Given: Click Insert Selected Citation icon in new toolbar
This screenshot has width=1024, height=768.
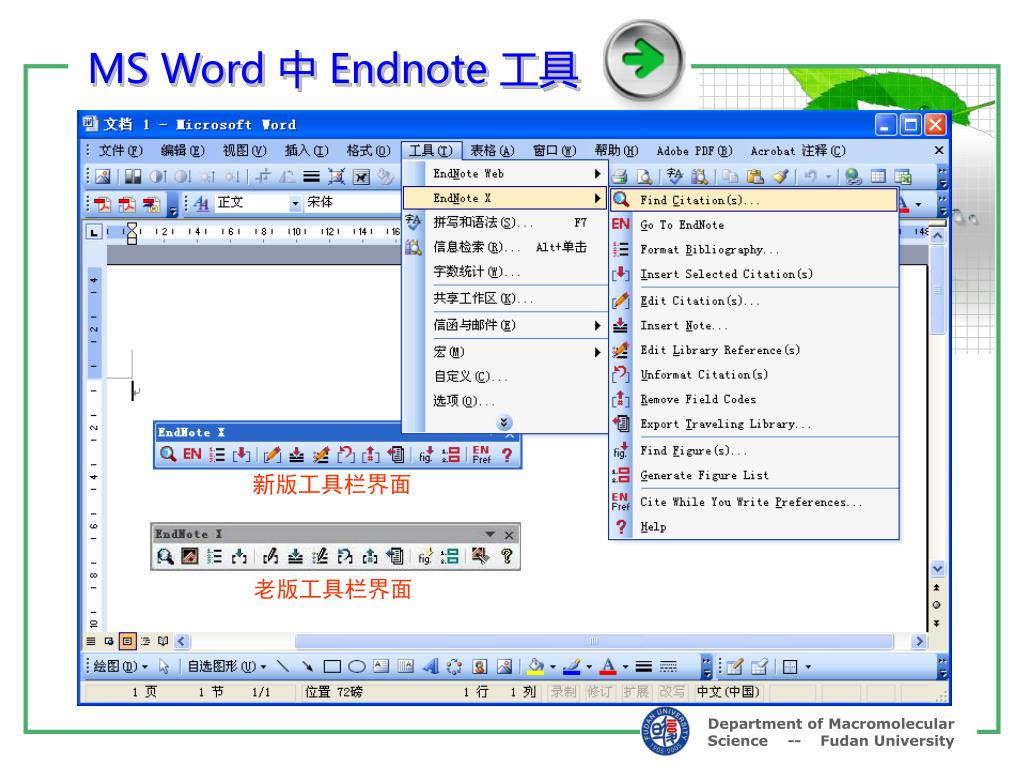Looking at the screenshot, I should (241, 454).
